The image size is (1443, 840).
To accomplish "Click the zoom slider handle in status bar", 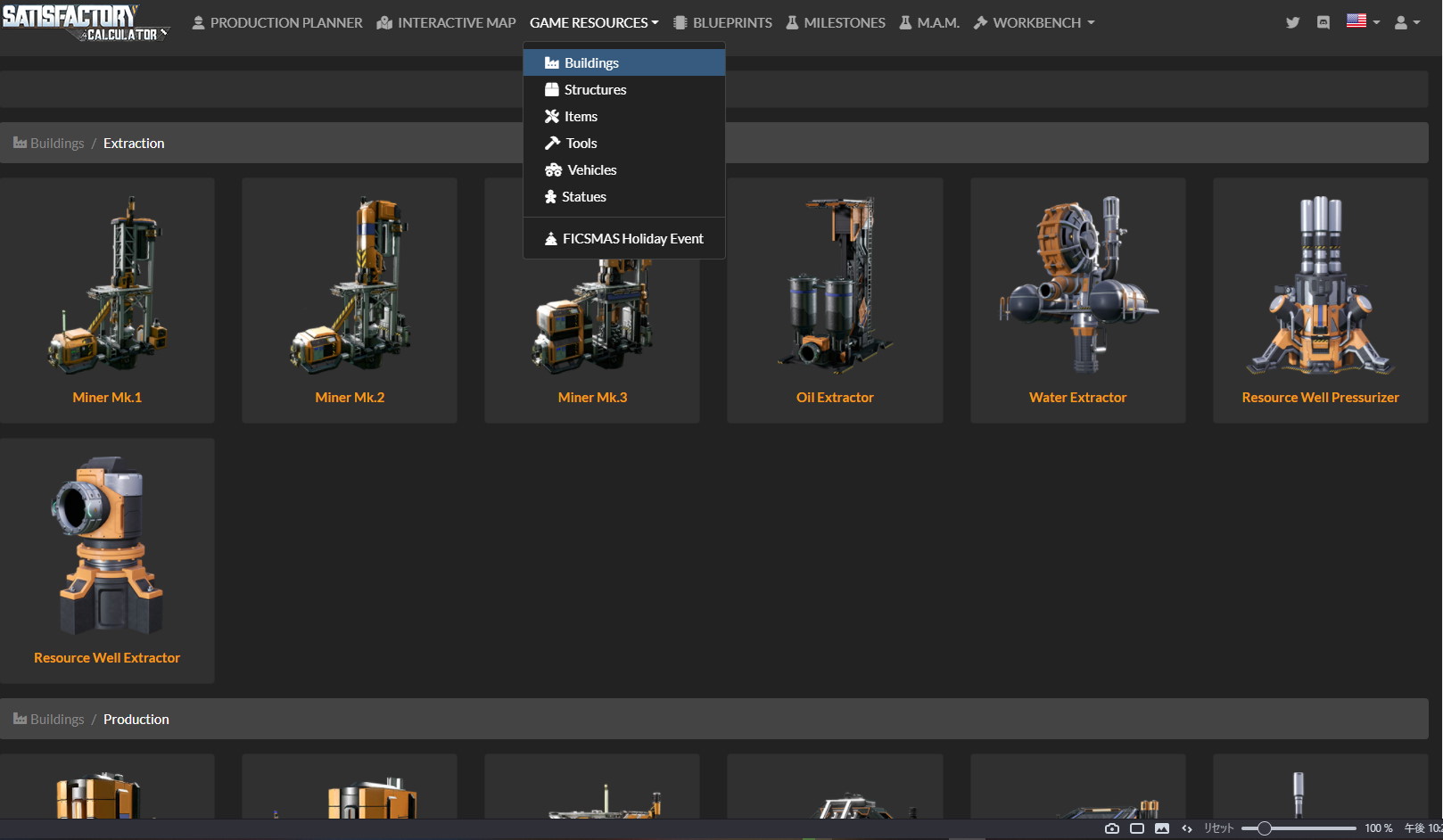I will click(1264, 828).
